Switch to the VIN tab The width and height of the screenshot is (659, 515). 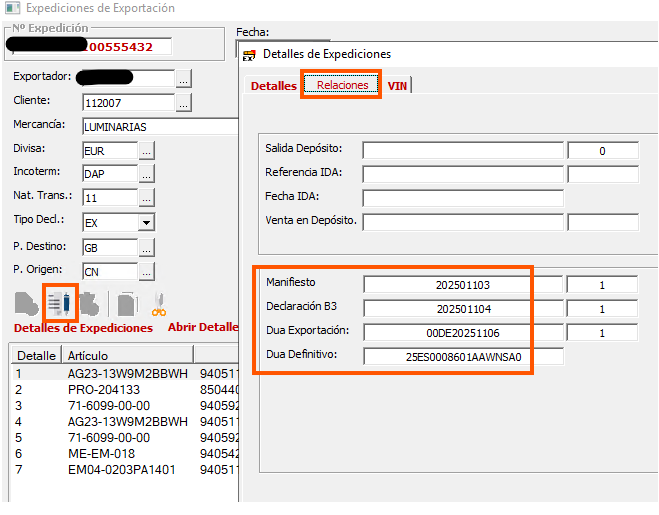coord(397,86)
